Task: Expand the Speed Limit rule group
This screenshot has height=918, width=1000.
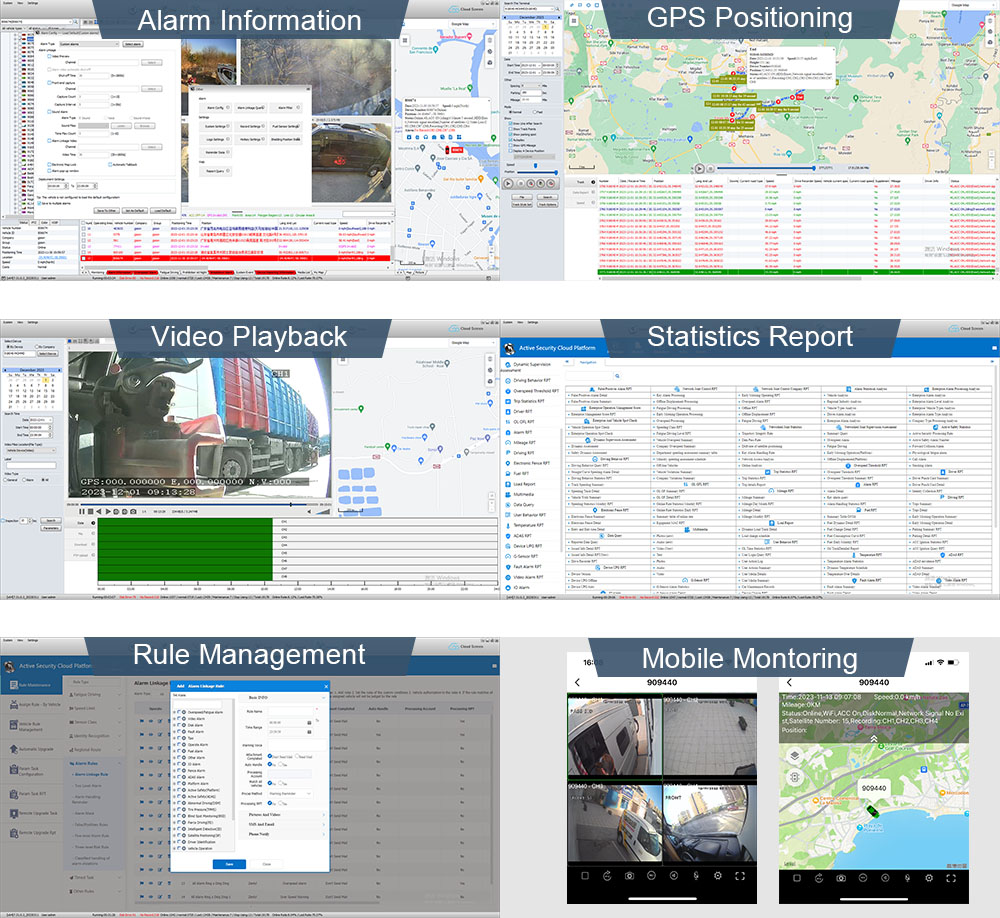Action: click(119, 708)
